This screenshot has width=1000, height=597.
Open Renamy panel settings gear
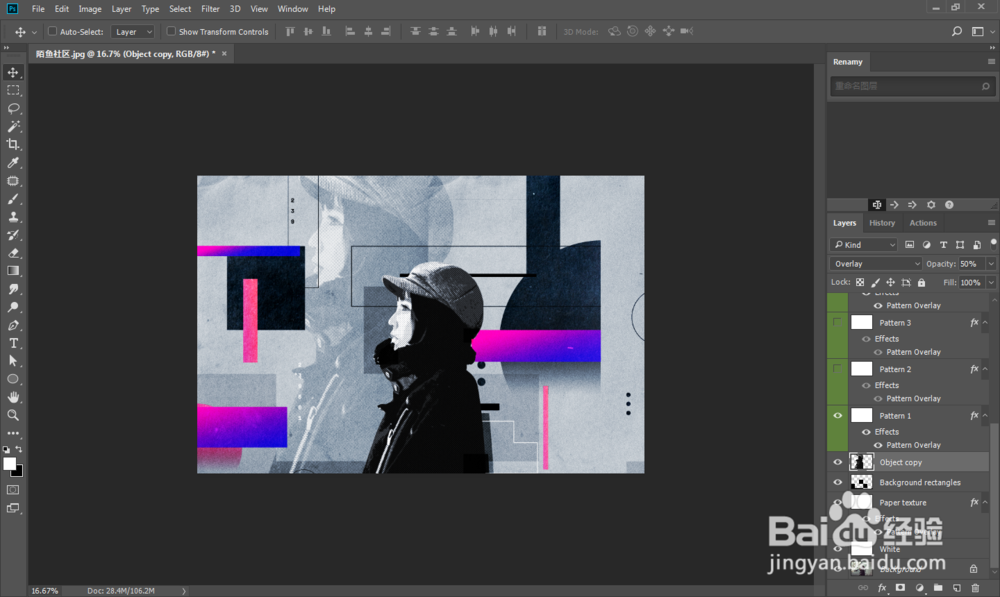931,205
